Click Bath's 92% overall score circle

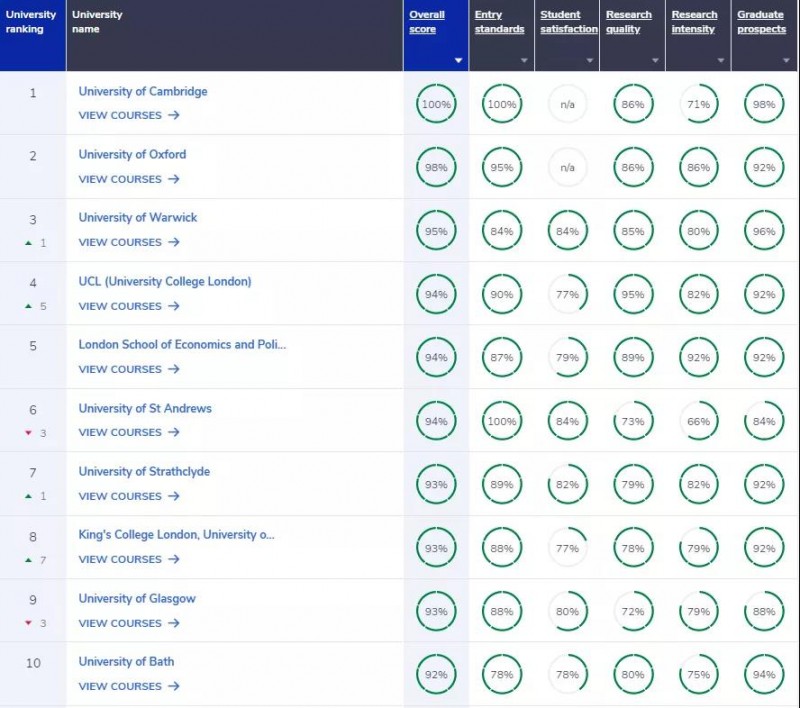click(436, 675)
